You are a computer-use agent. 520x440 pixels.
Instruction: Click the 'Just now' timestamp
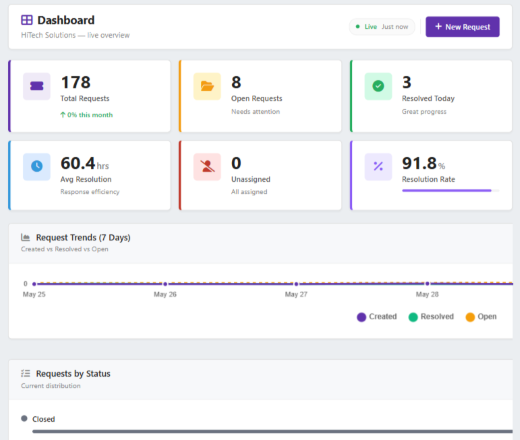pos(395,27)
